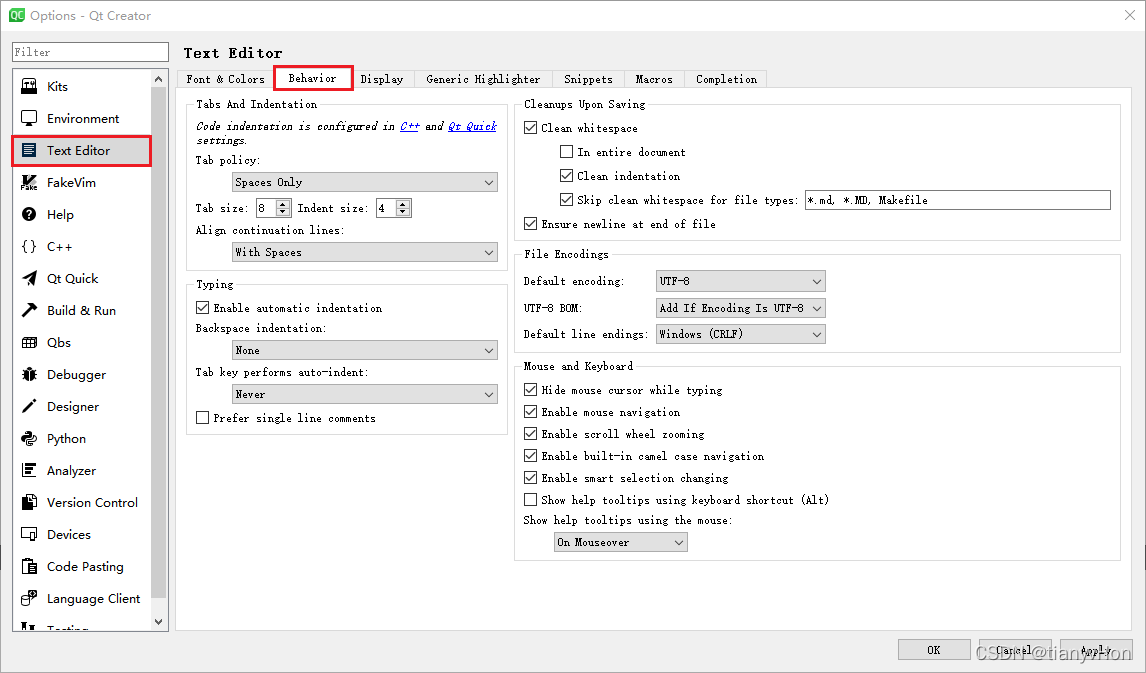Enable In entire document checkbox

(x=566, y=152)
